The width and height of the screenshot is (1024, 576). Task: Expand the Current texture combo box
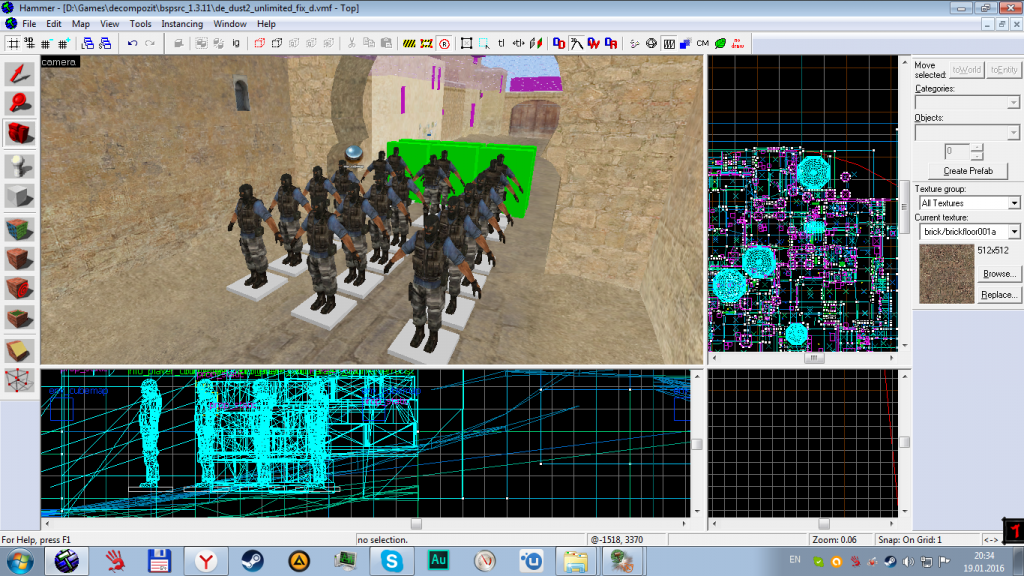point(1013,231)
